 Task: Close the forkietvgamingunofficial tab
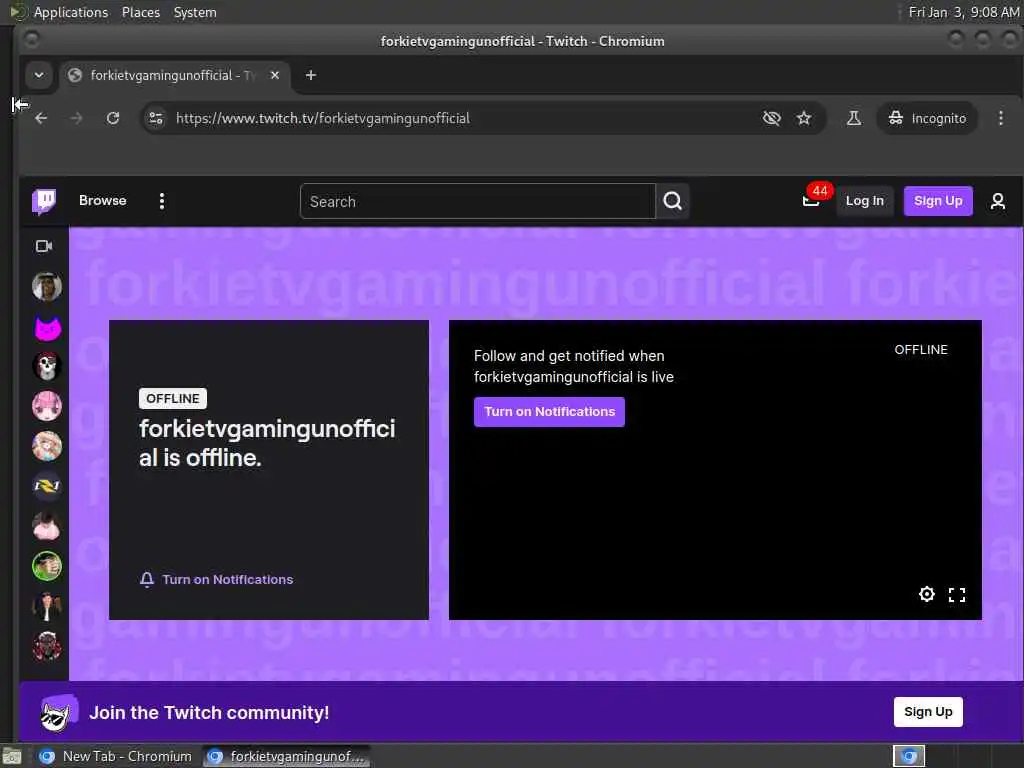(x=275, y=75)
